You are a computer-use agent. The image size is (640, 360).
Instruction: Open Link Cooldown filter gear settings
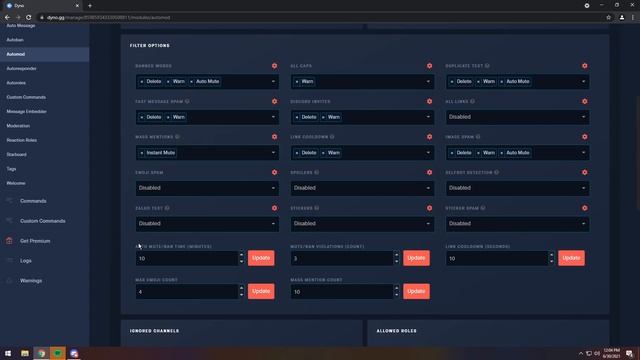point(429,137)
